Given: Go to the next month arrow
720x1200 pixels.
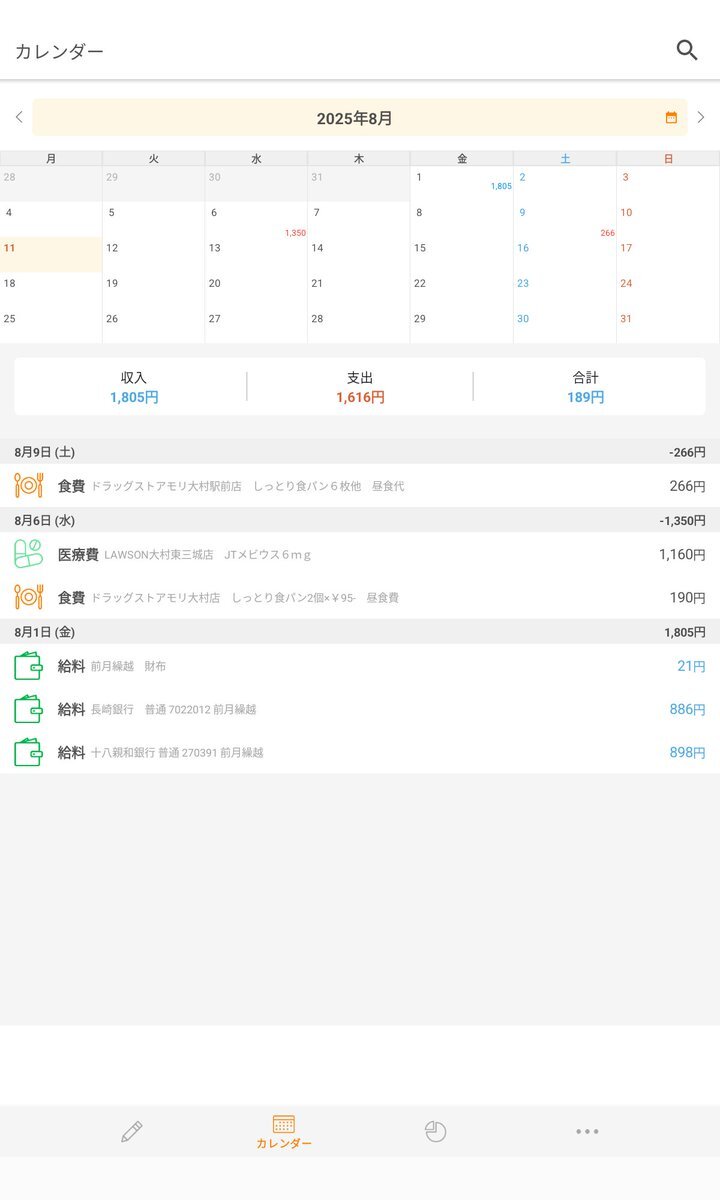Looking at the screenshot, I should click(x=701, y=118).
